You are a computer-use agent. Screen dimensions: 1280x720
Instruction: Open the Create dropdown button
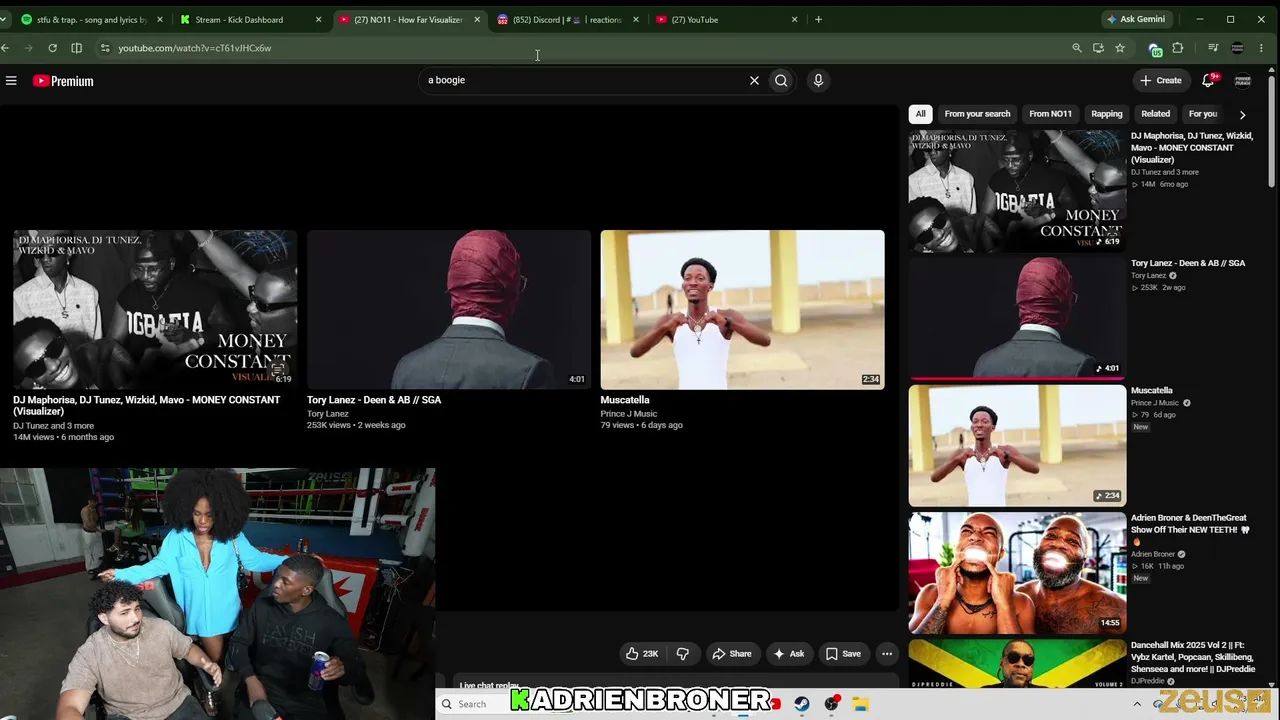[1161, 81]
